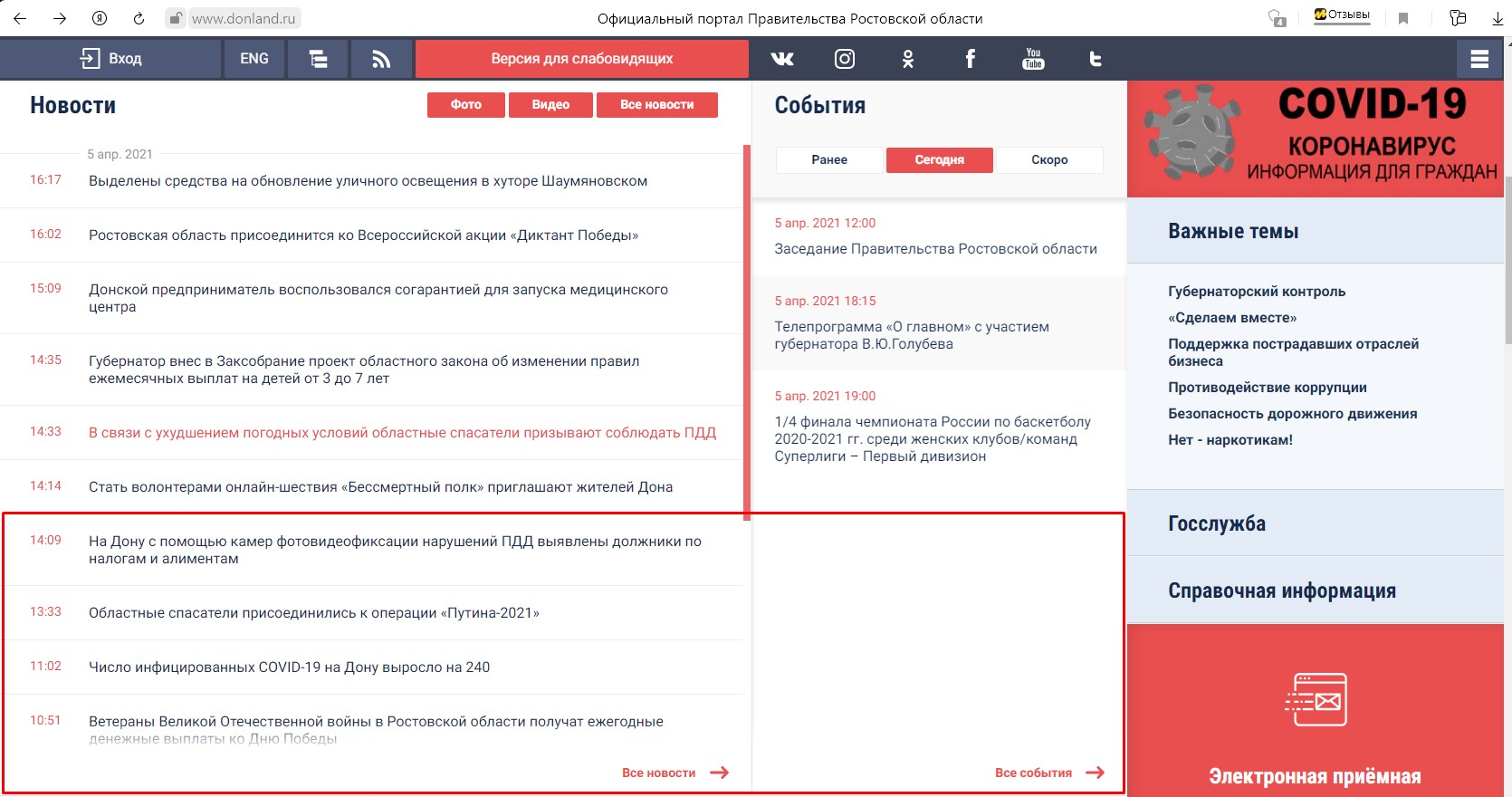The height and width of the screenshot is (797, 1512).
Task: Click the browser address bar www.donland.ru
Action: point(244,18)
